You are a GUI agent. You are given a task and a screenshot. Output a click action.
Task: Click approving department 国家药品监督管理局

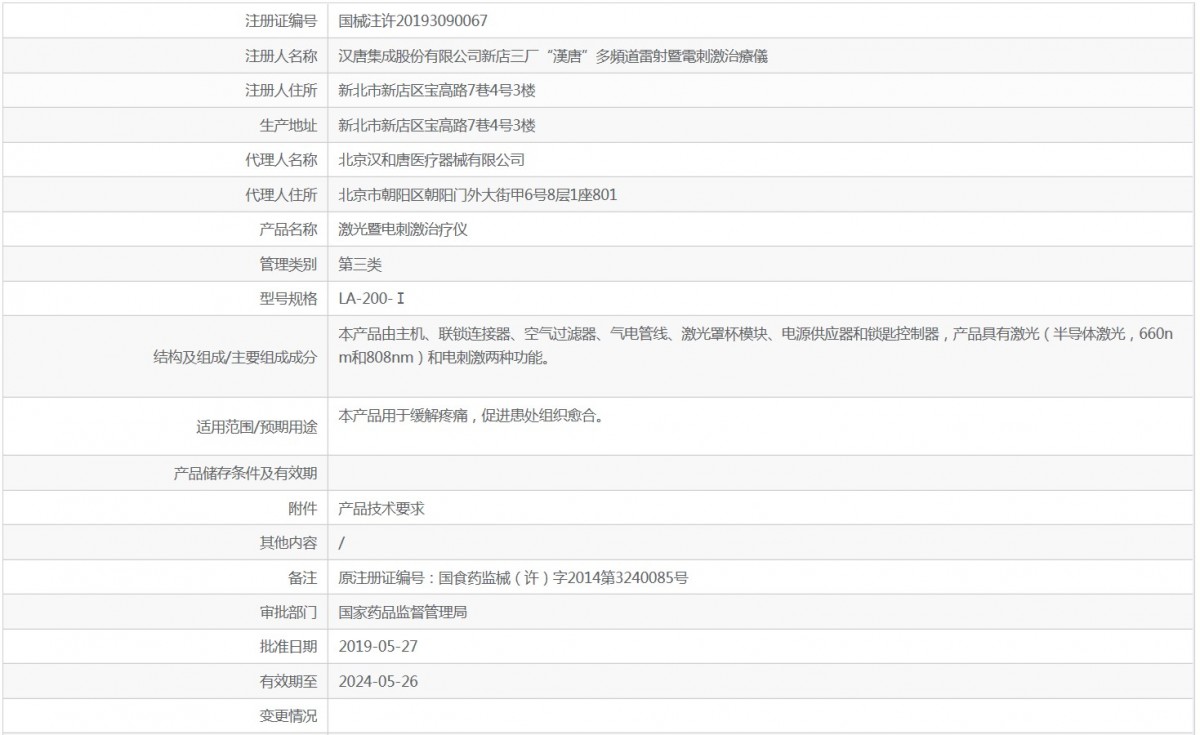[x=403, y=612]
